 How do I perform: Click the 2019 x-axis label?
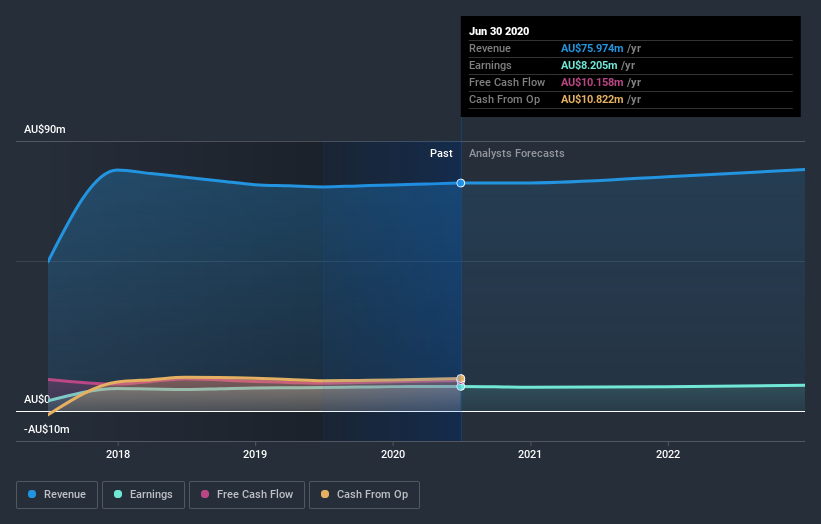(255, 454)
